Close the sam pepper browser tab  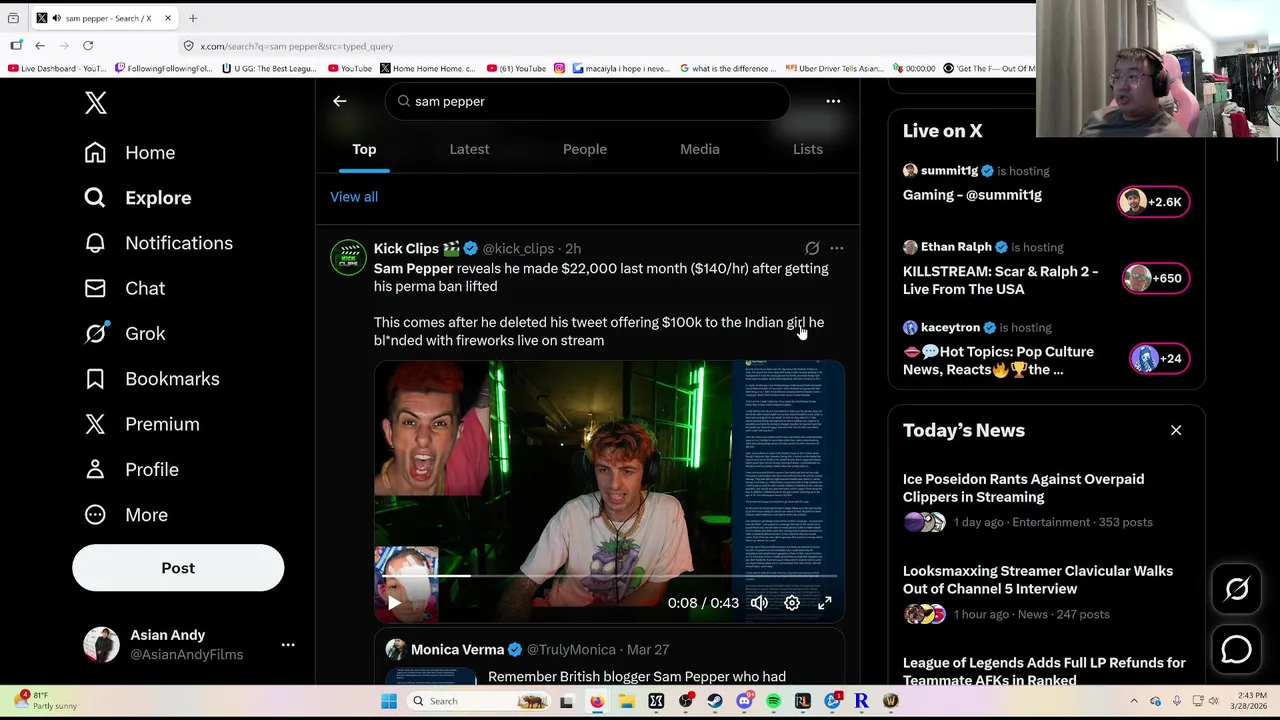click(x=168, y=18)
